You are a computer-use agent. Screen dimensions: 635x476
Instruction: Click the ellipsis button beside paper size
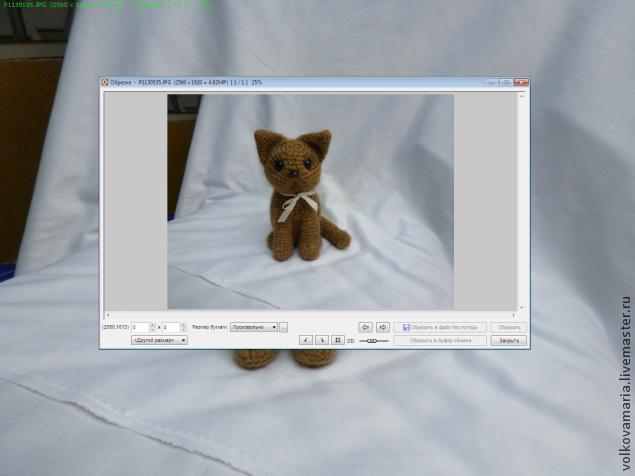click(284, 327)
